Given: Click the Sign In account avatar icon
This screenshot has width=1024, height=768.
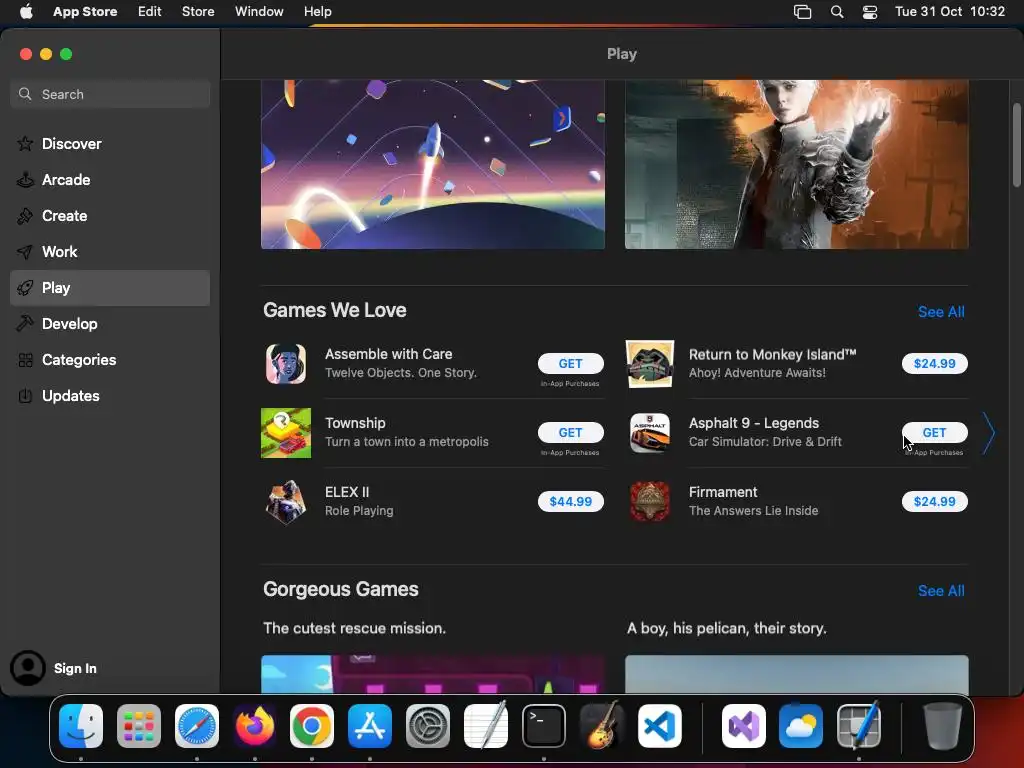Looking at the screenshot, I should [27, 668].
